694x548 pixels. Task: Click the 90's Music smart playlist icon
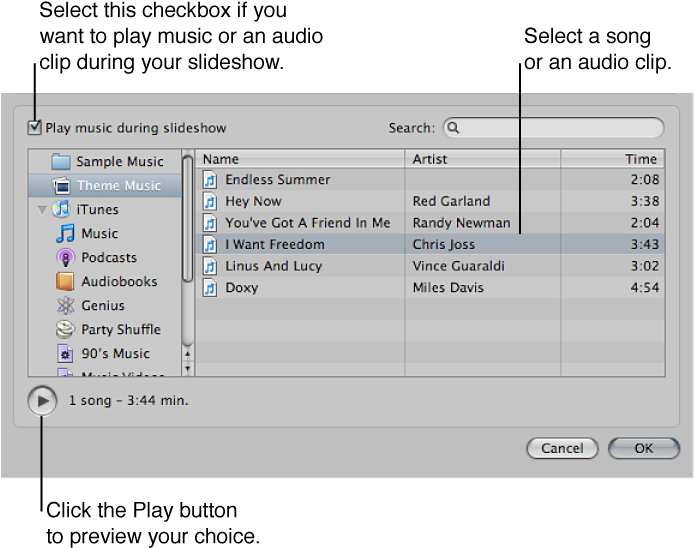click(66, 354)
